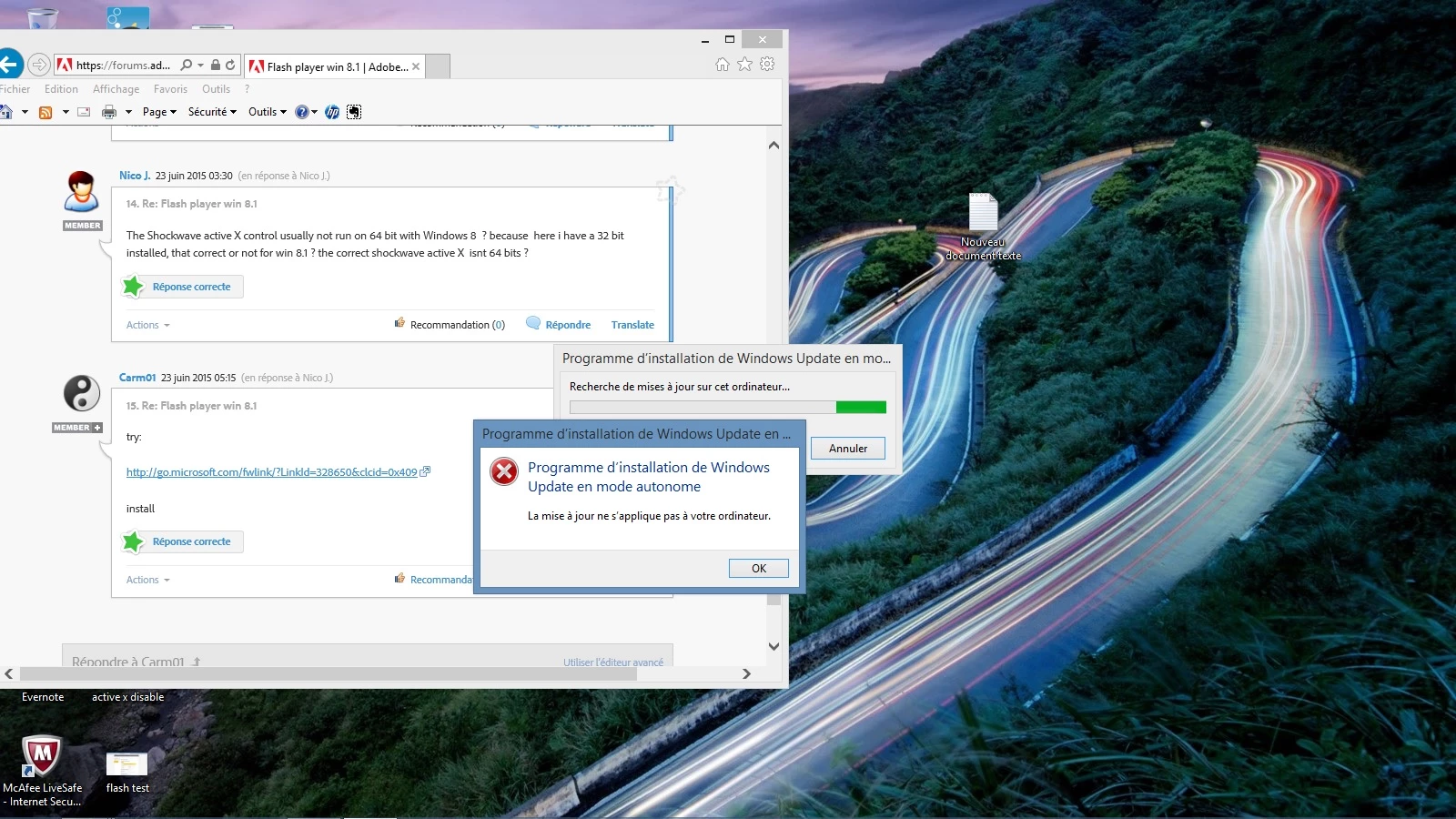
Task: Open the Sécurité dropdown
Action: click(x=212, y=112)
